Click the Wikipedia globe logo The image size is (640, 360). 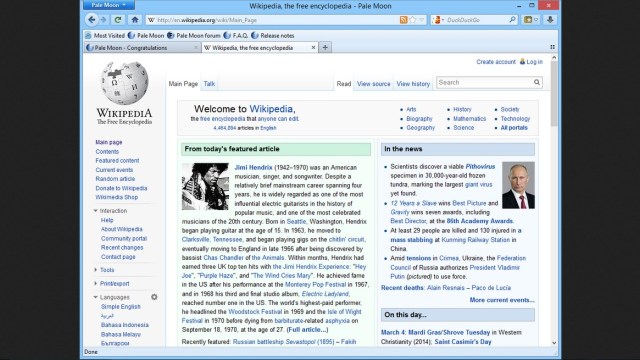(x=124, y=83)
